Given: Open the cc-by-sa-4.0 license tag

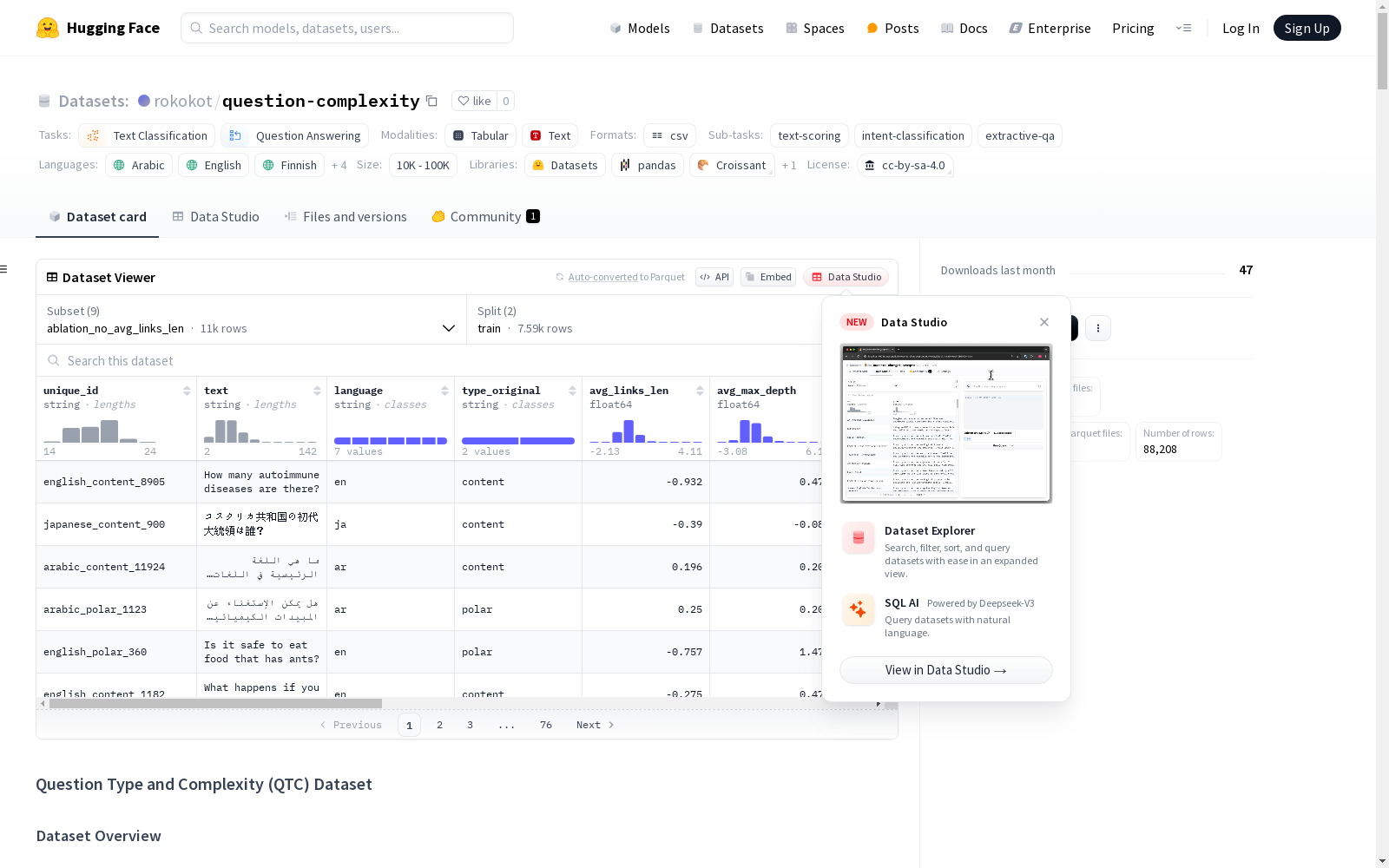Looking at the screenshot, I should coord(905,165).
